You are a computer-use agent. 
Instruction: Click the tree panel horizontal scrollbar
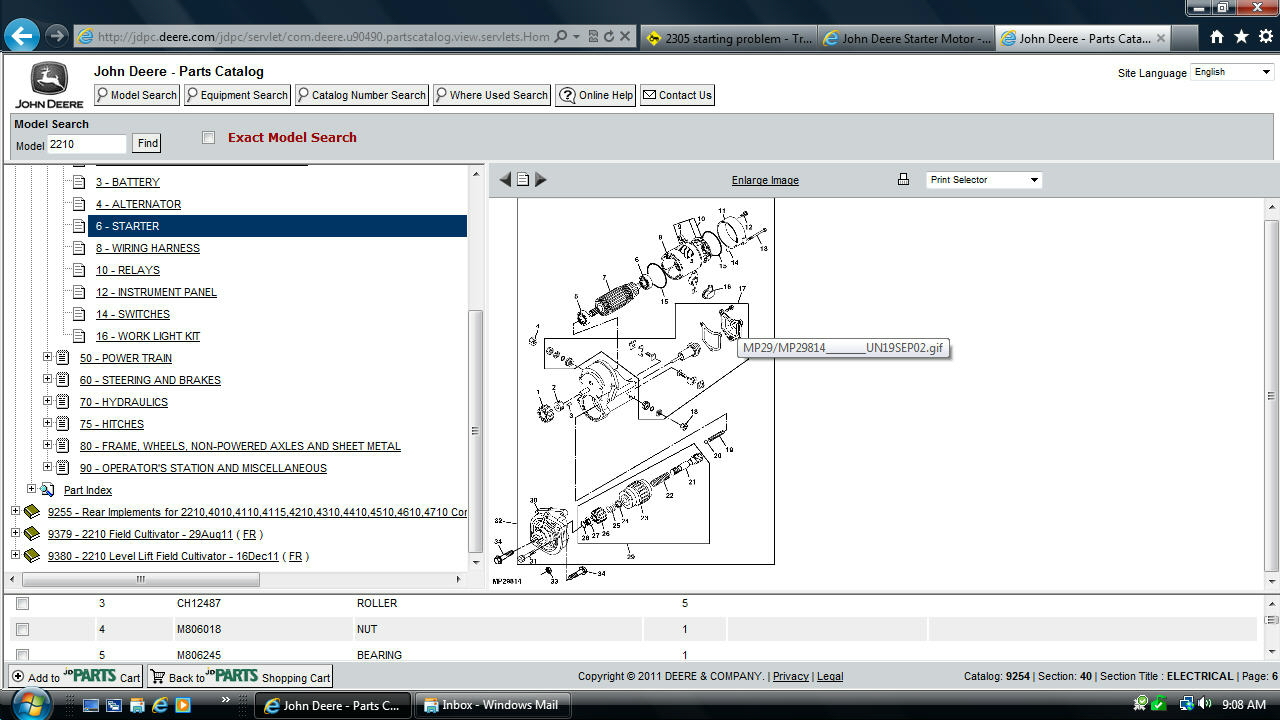click(140, 579)
